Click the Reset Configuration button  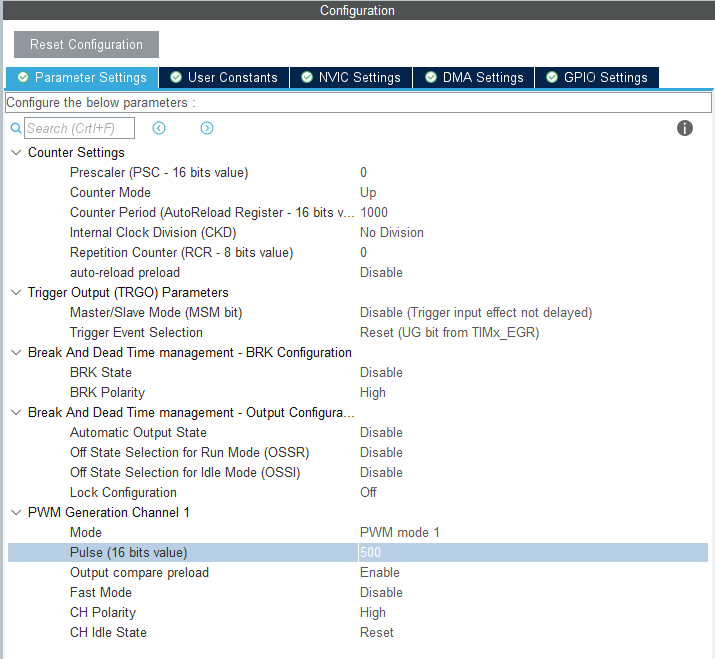pyautogui.click(x=86, y=44)
